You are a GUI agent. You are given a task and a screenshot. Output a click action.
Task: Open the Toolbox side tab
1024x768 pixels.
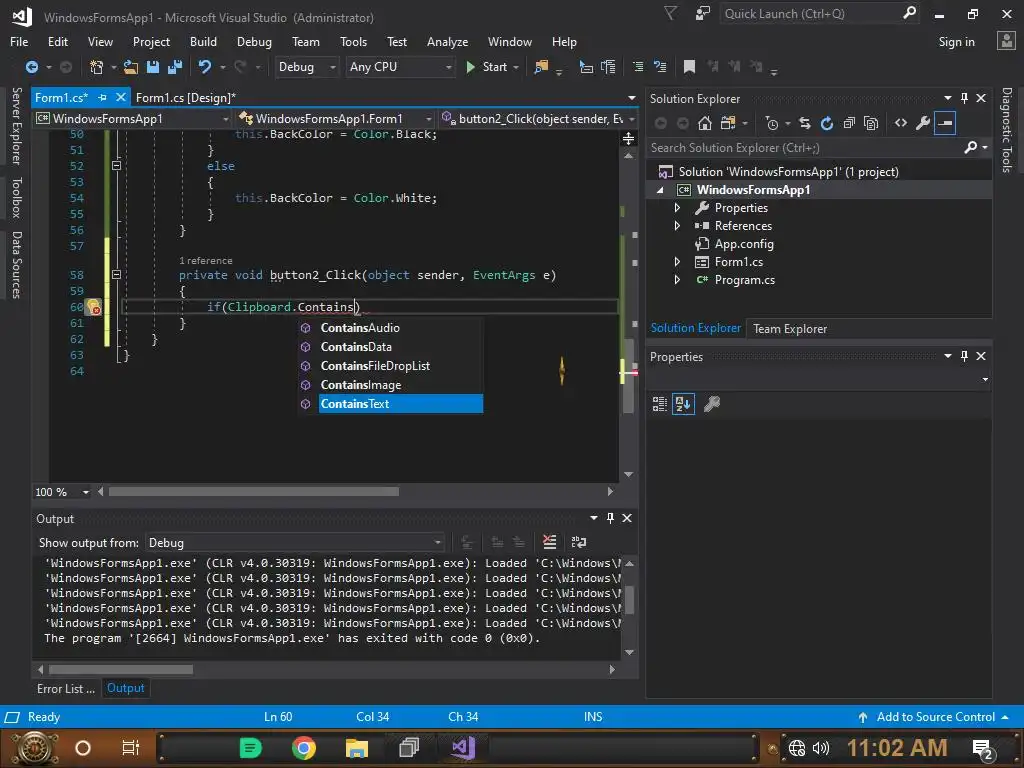click(16, 197)
